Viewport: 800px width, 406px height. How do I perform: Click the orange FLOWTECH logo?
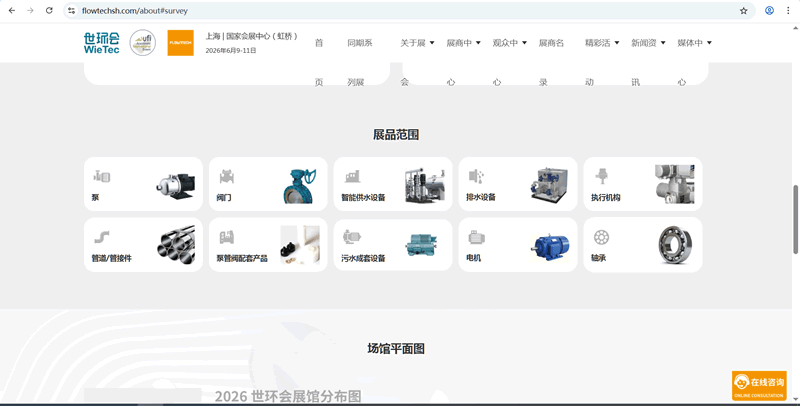click(180, 42)
